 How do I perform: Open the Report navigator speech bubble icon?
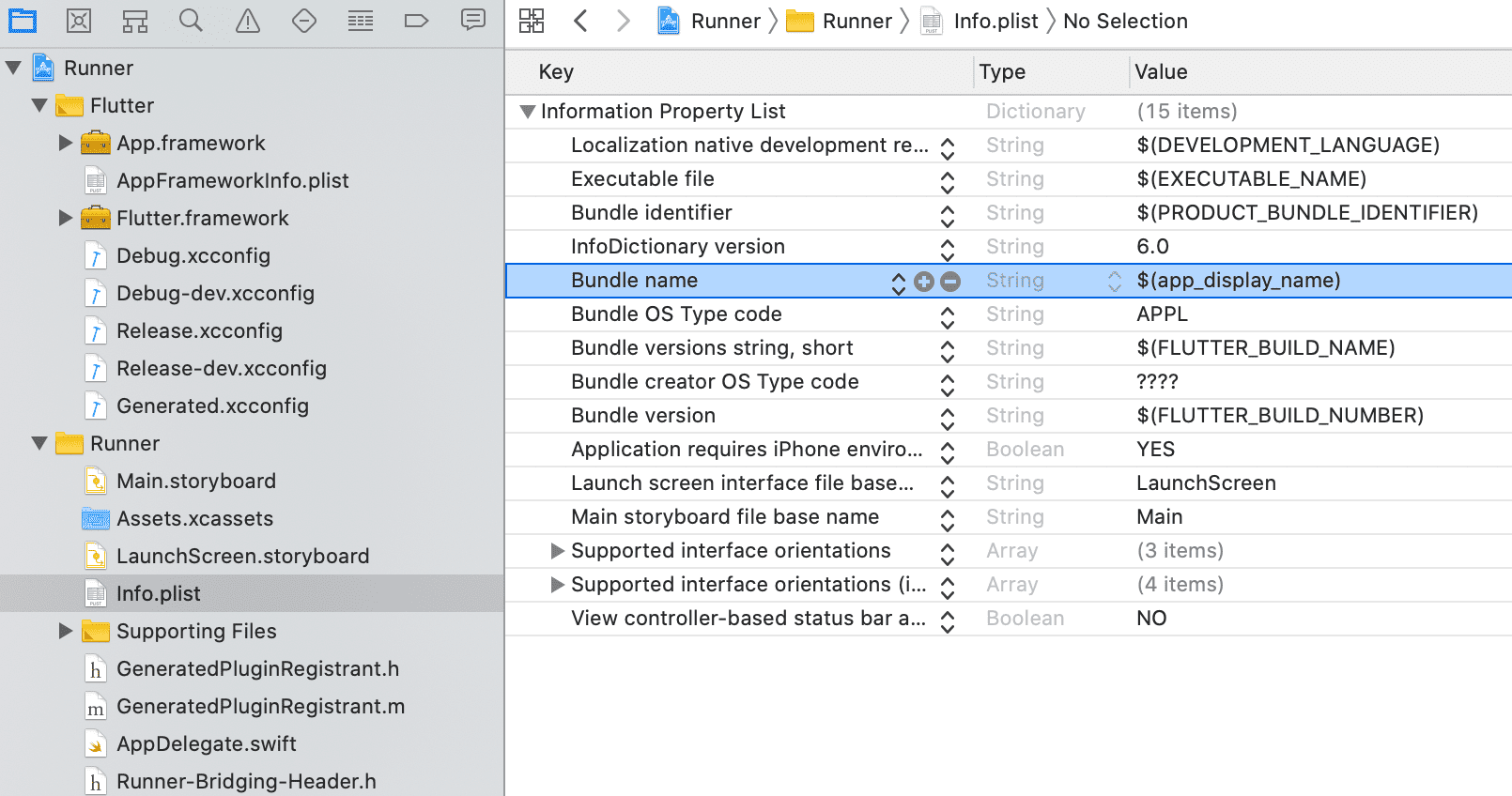tap(473, 21)
